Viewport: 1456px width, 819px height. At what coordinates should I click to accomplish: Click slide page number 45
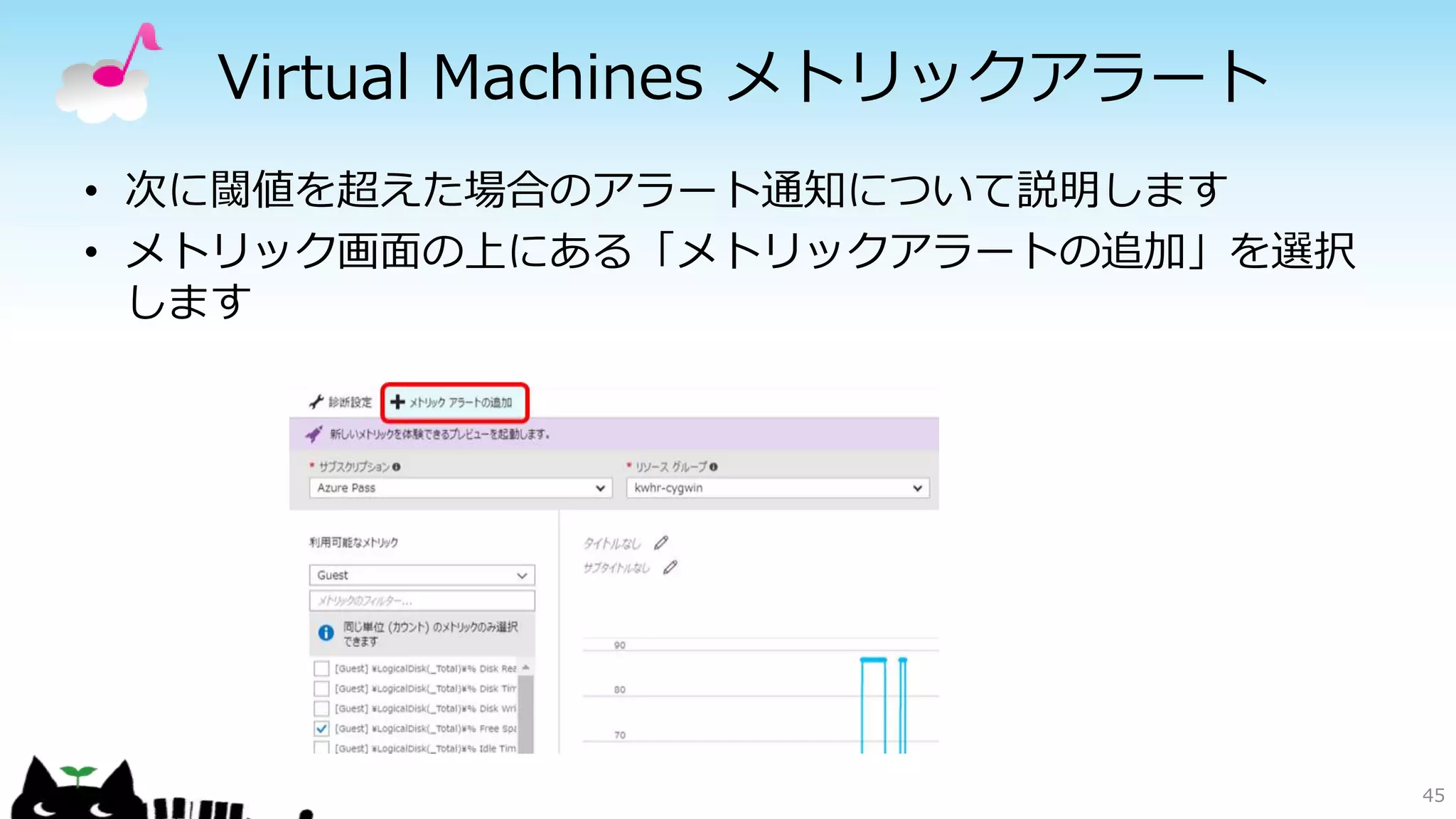click(x=1433, y=796)
